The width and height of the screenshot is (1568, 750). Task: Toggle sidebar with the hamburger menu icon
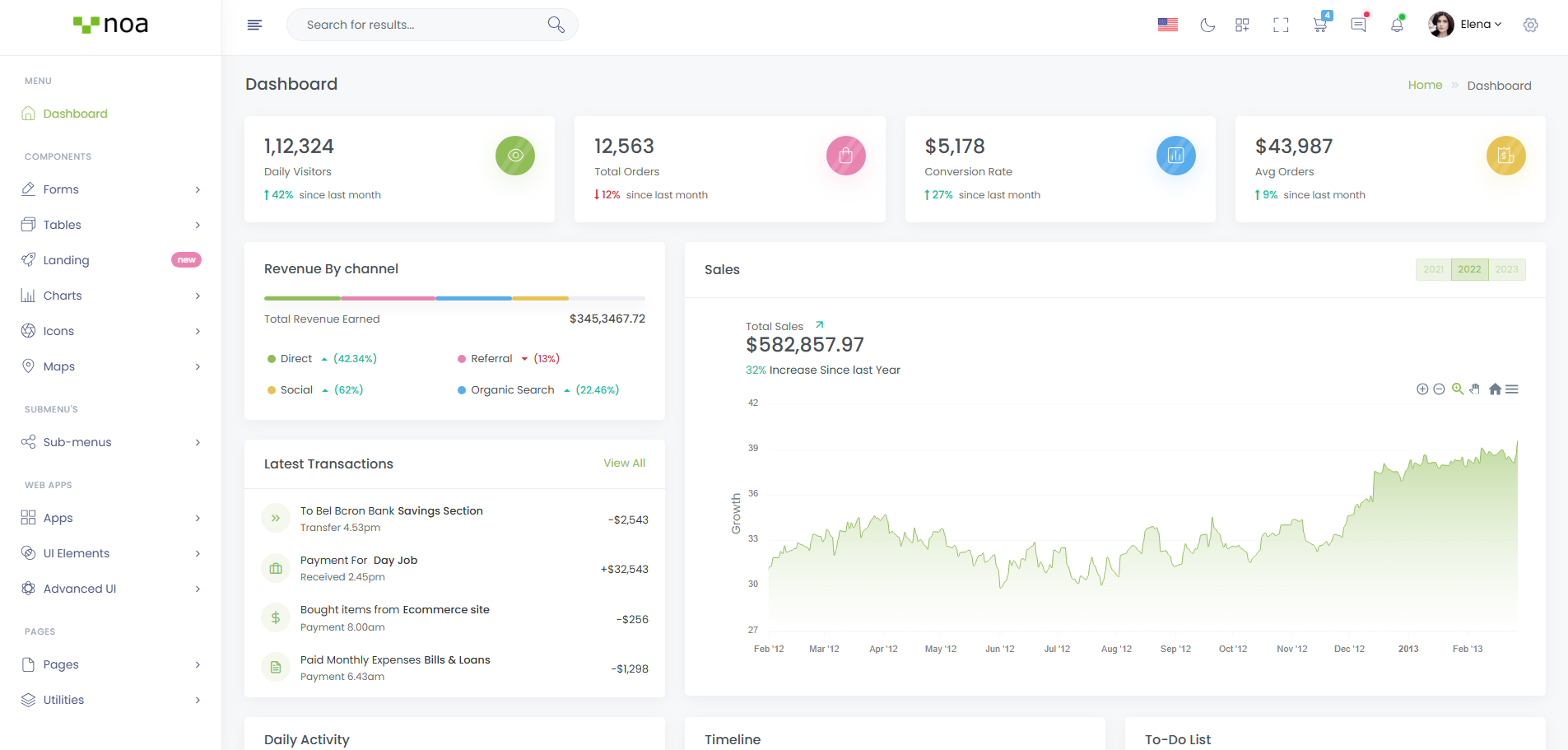(254, 25)
